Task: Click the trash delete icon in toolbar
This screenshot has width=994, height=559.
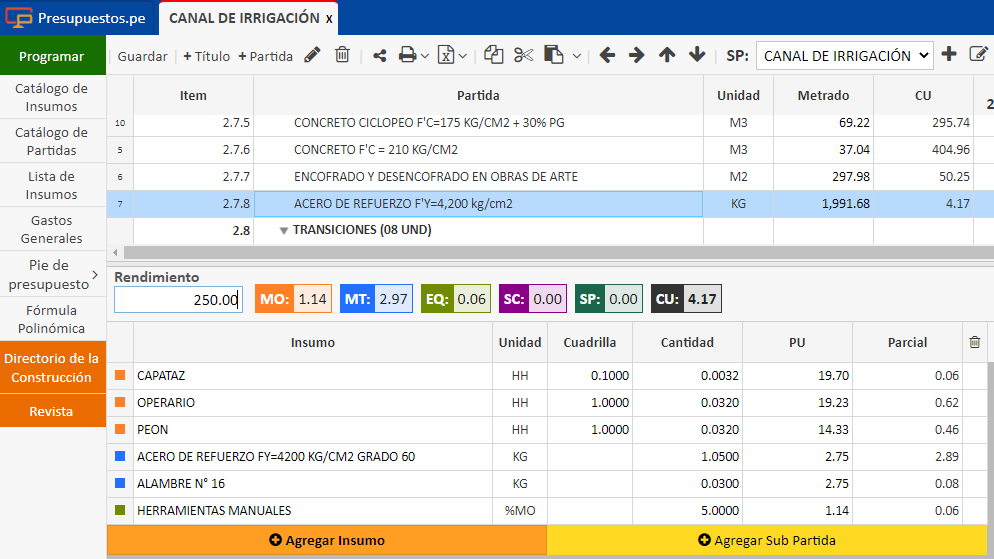Action: click(342, 56)
